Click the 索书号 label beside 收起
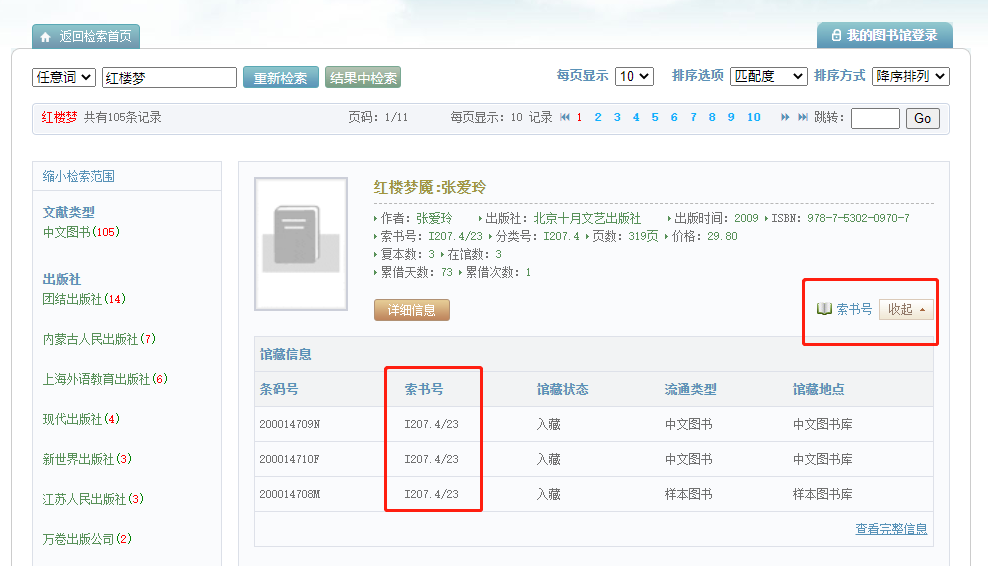This screenshot has height=566, width=988. click(x=854, y=309)
